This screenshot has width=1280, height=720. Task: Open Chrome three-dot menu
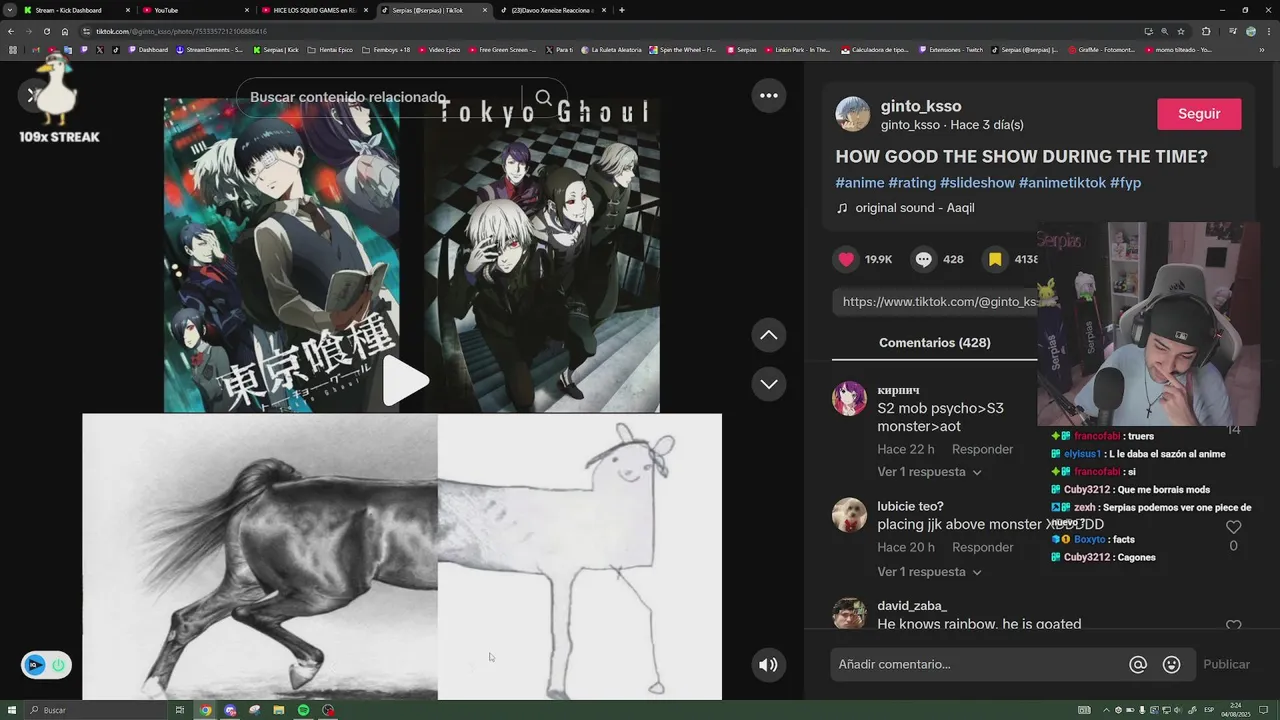1269,31
